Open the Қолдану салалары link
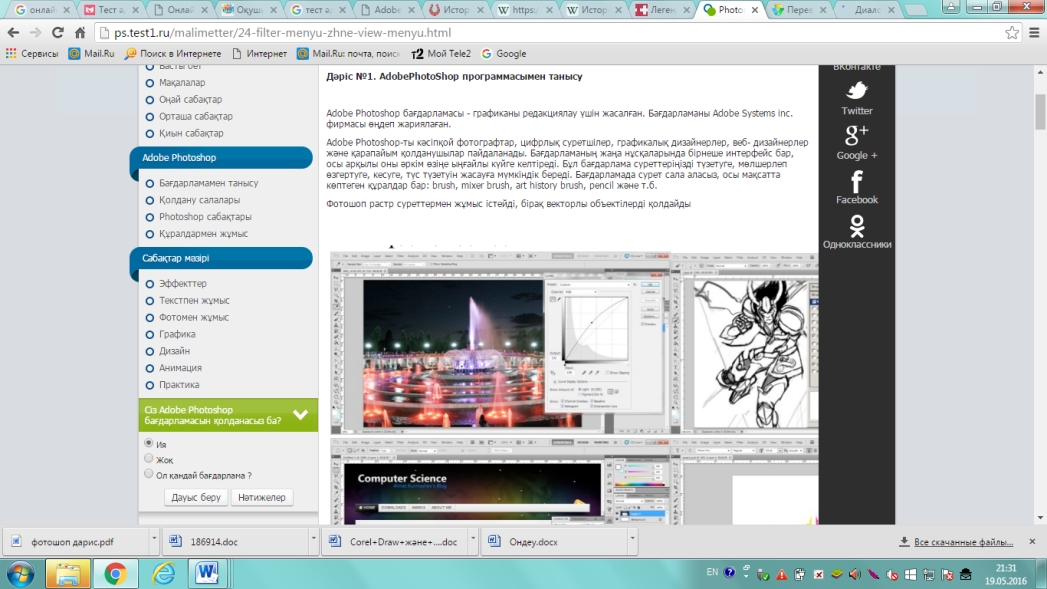The image size is (1047, 589). pos(199,200)
